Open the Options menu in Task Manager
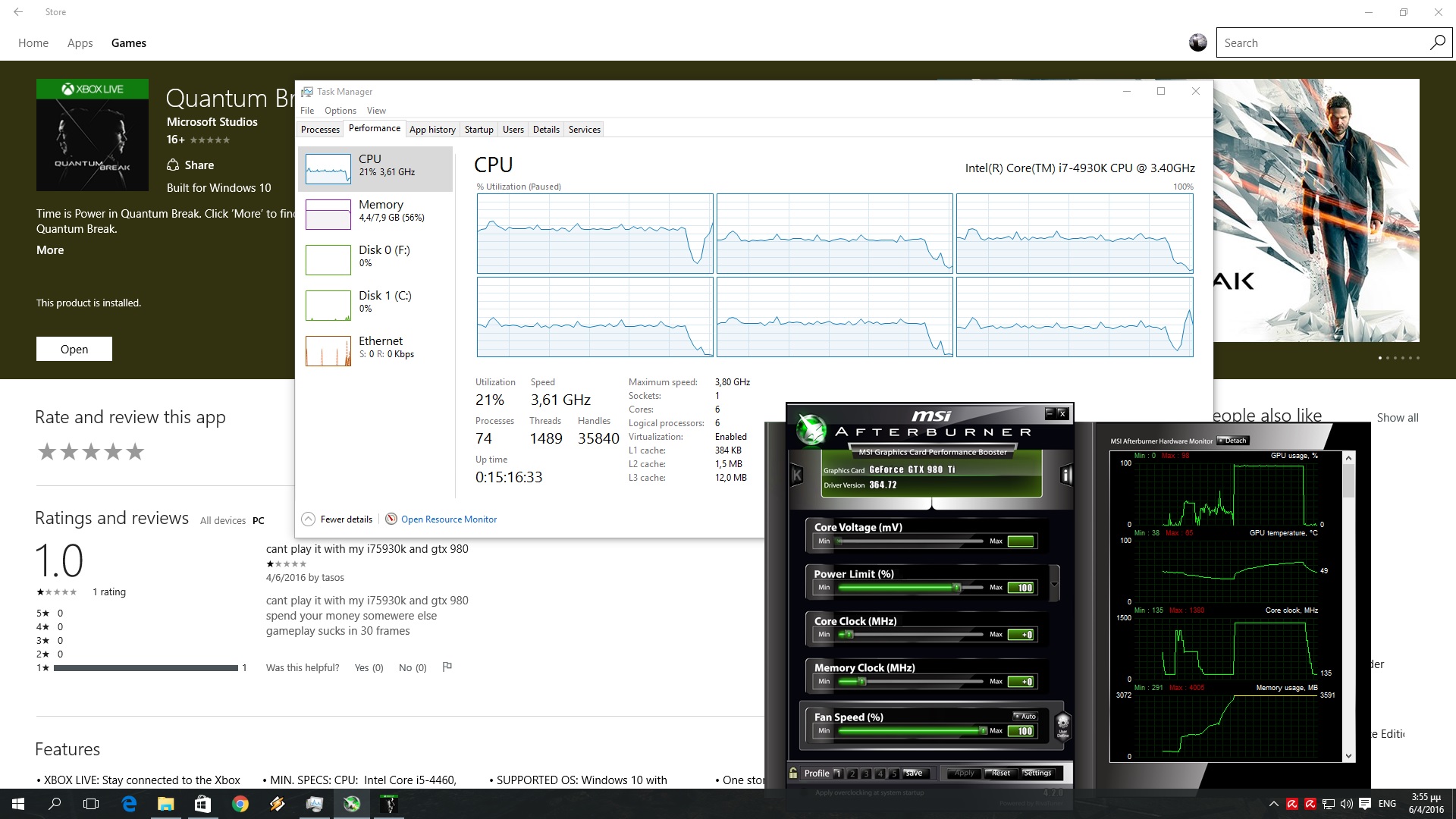The image size is (1456, 819). [340, 111]
